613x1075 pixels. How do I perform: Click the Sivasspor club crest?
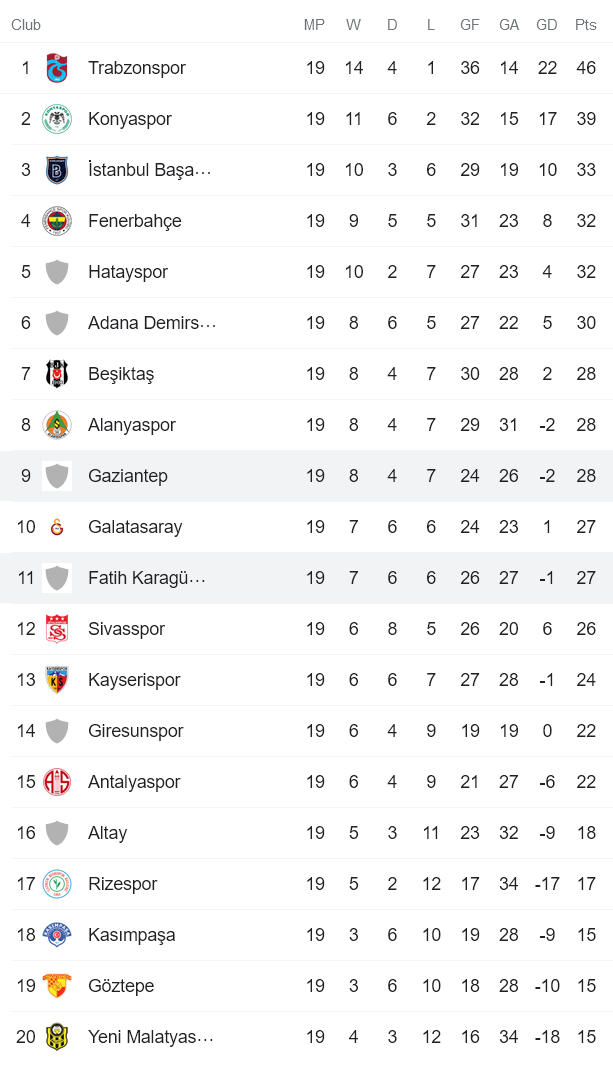coord(57,628)
